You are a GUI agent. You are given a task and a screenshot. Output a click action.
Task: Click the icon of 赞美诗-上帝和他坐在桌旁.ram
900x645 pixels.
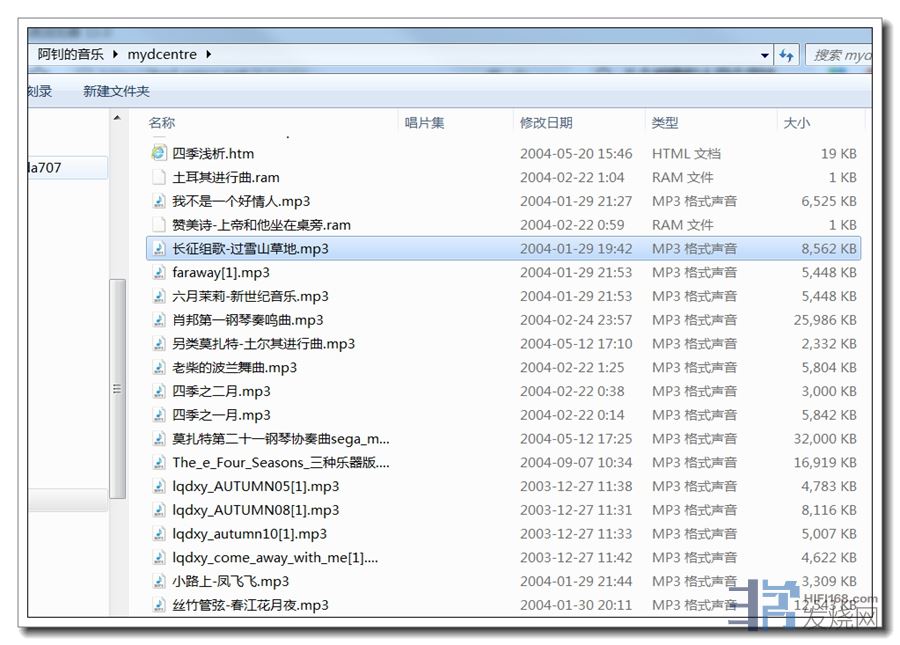tap(158, 225)
